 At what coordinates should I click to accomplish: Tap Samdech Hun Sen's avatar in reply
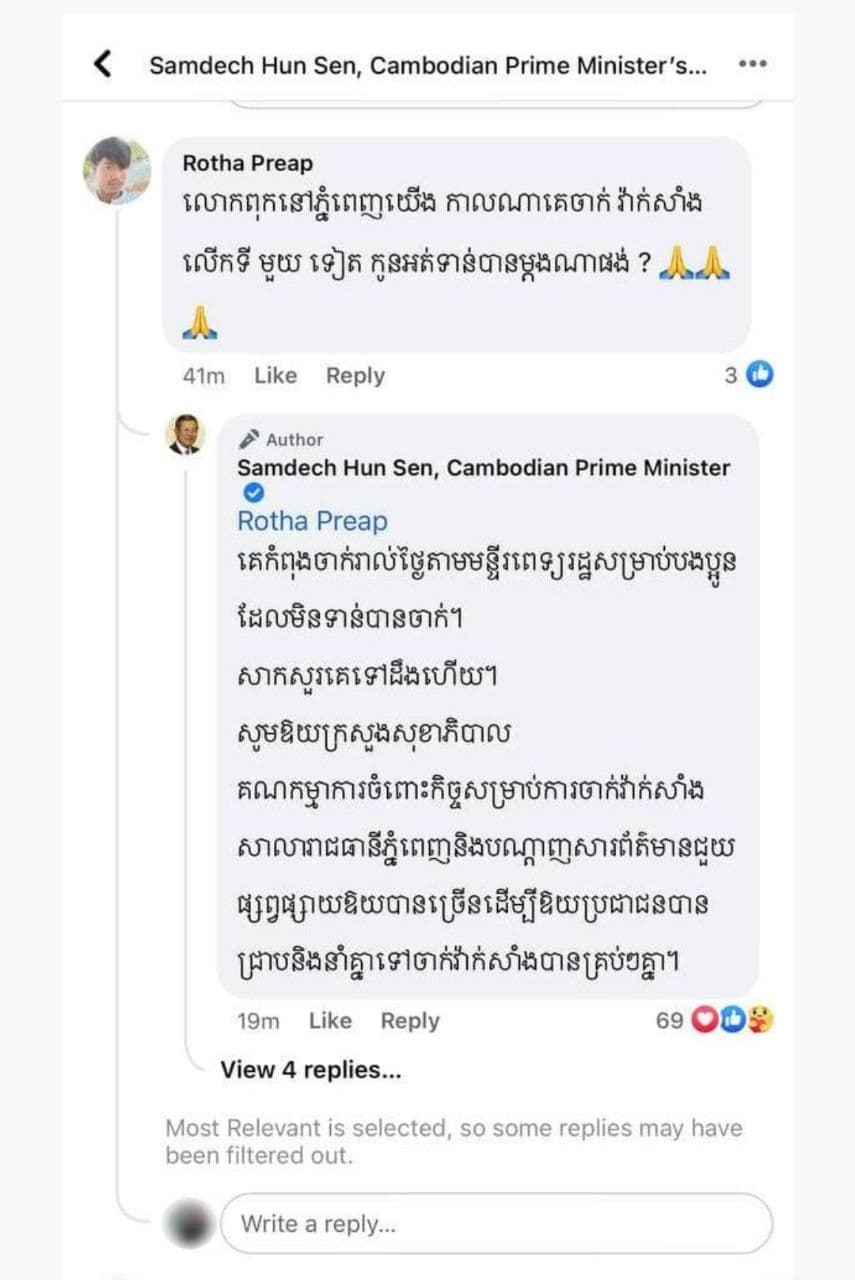click(186, 435)
